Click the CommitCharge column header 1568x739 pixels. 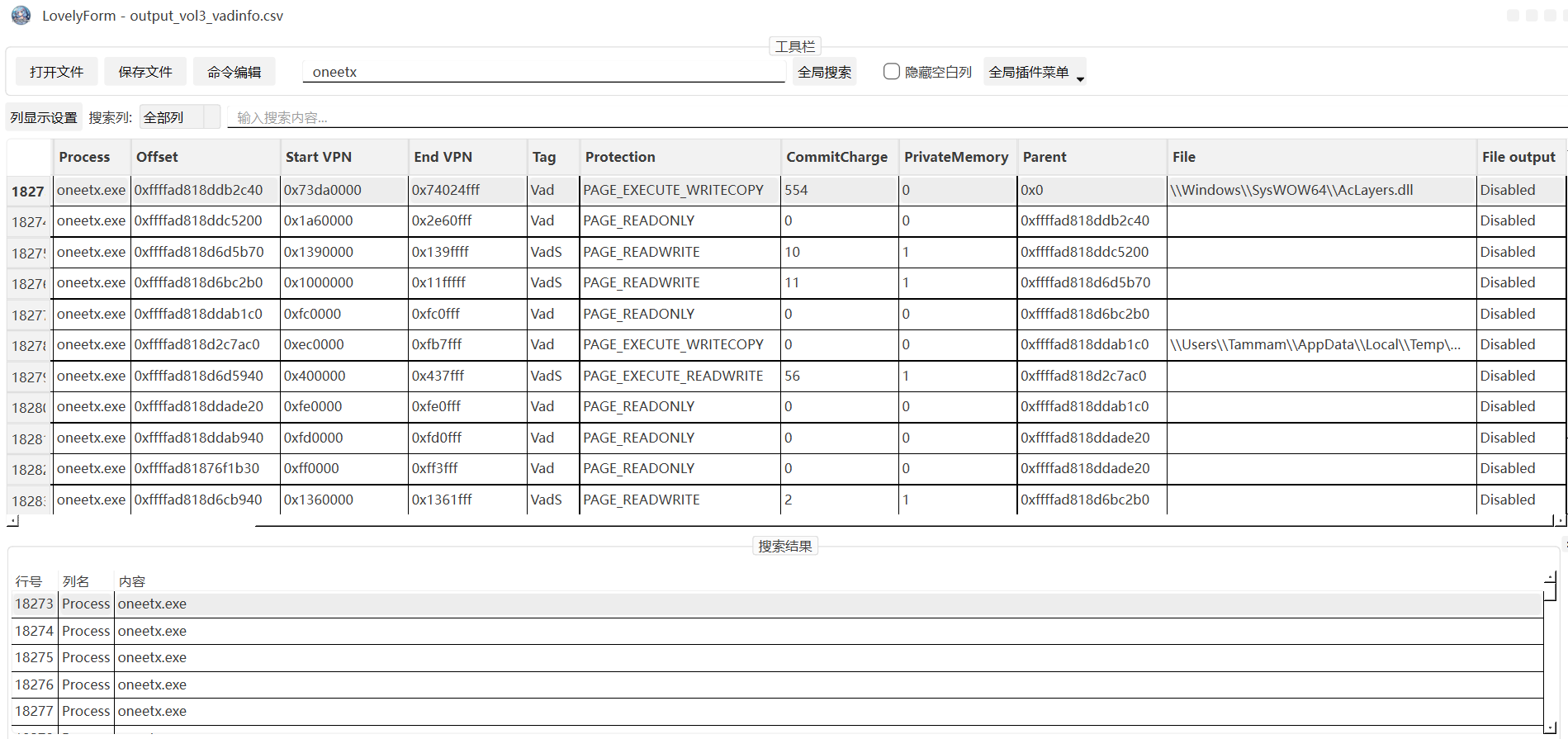tap(840, 157)
